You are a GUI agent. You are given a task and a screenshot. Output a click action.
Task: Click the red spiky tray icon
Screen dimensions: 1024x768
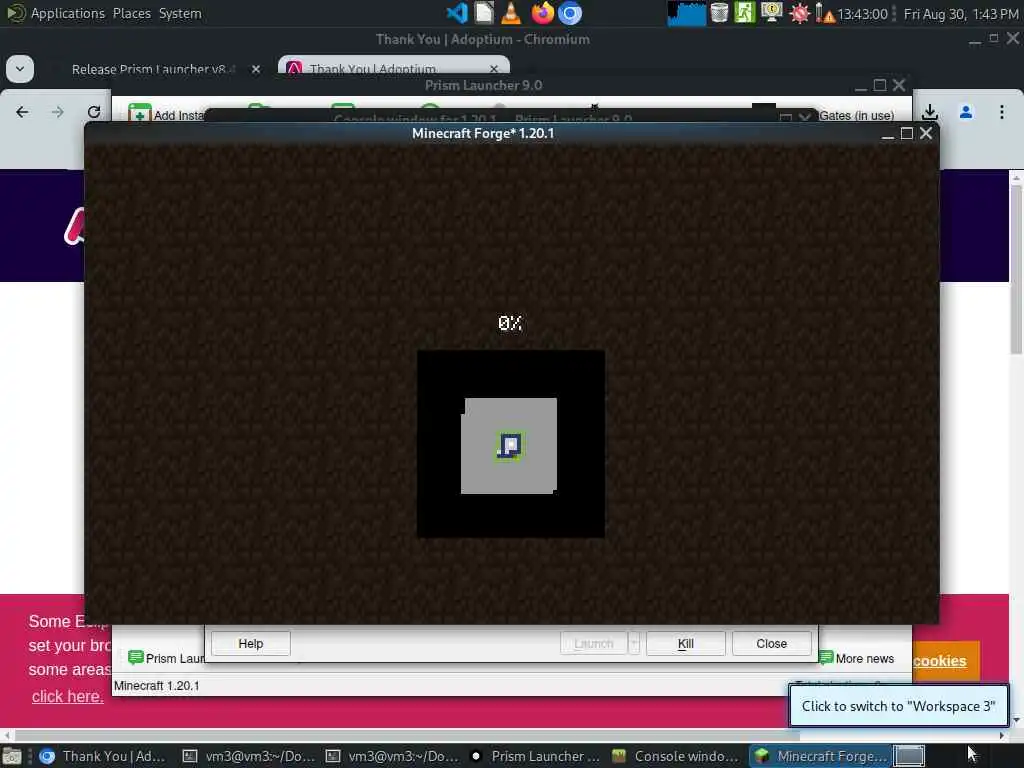click(x=799, y=14)
